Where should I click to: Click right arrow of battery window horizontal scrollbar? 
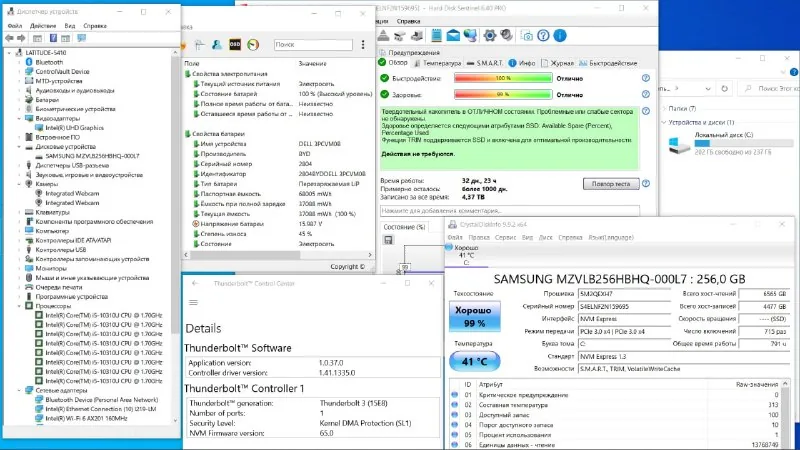[370, 254]
